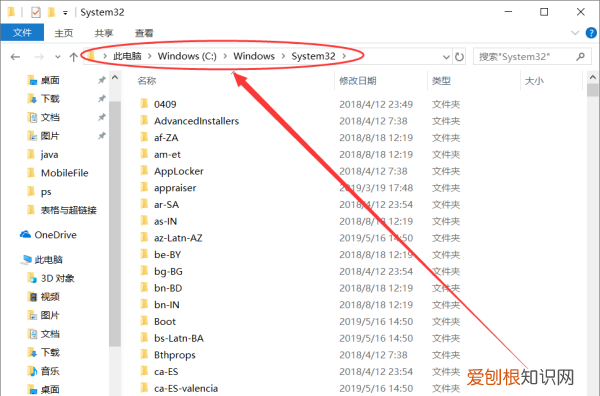
Task: Go forward with the right arrow
Action: [39, 57]
